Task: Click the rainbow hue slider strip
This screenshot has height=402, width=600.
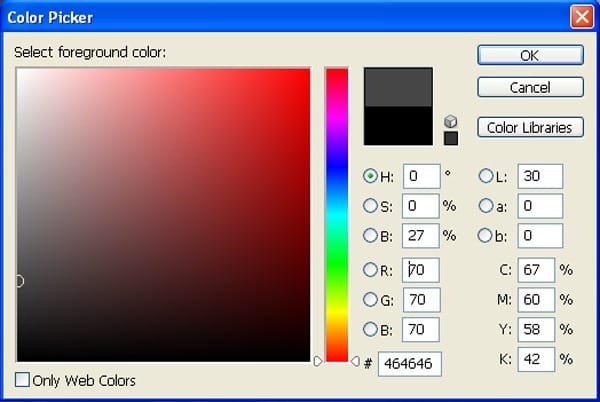Action: (x=337, y=215)
